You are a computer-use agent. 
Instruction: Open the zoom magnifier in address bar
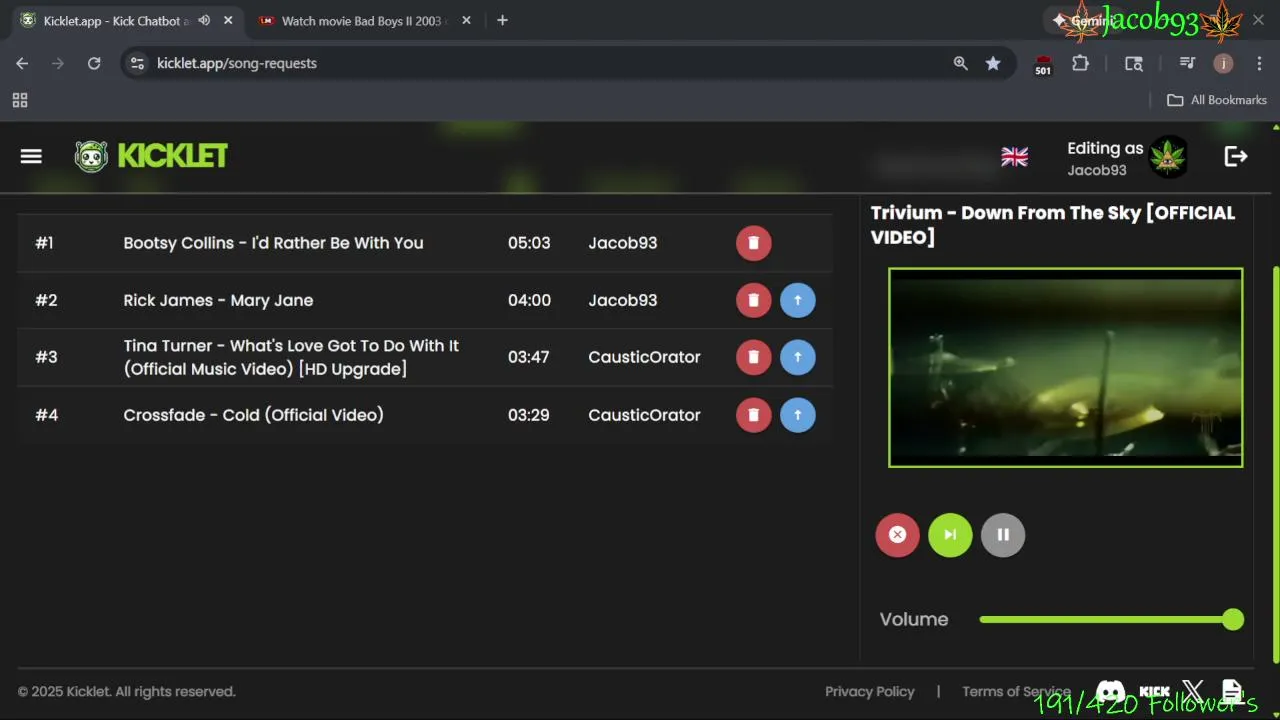(x=961, y=63)
